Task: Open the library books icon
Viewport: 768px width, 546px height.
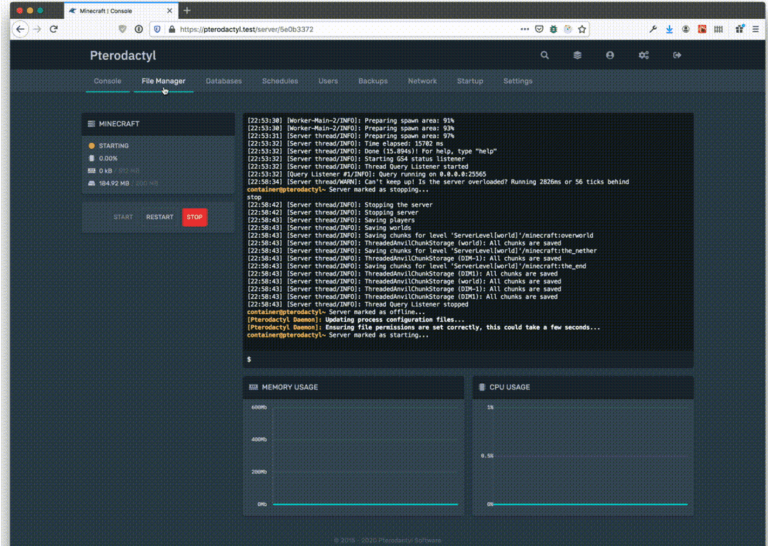Action: (719, 29)
